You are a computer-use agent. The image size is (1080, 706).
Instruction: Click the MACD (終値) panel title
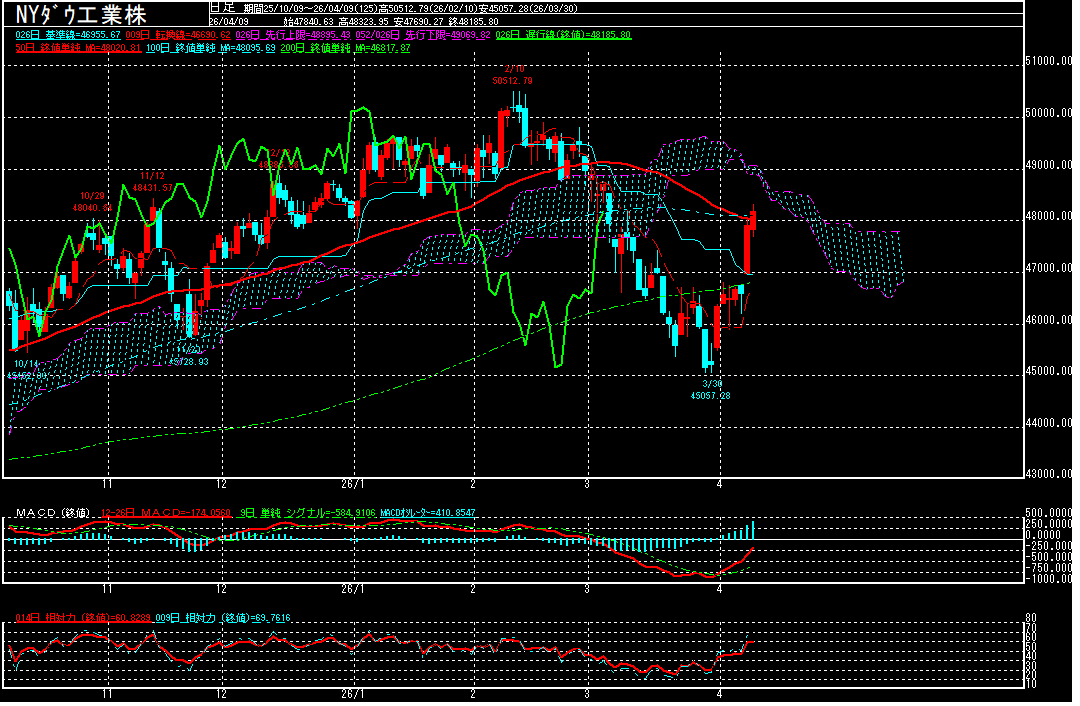(52, 512)
